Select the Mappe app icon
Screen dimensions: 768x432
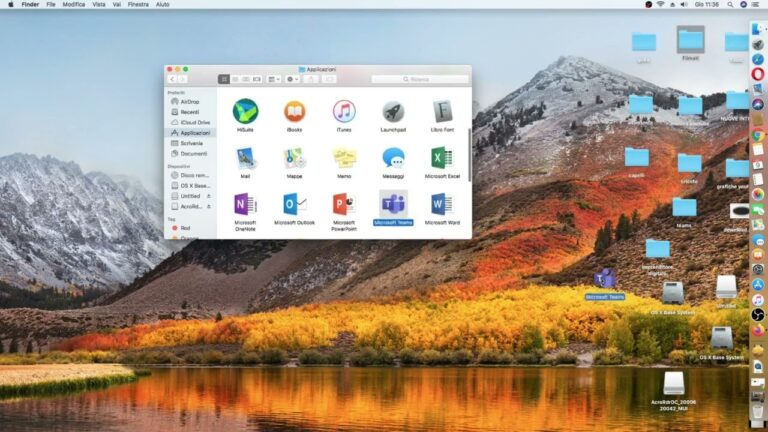tap(294, 158)
